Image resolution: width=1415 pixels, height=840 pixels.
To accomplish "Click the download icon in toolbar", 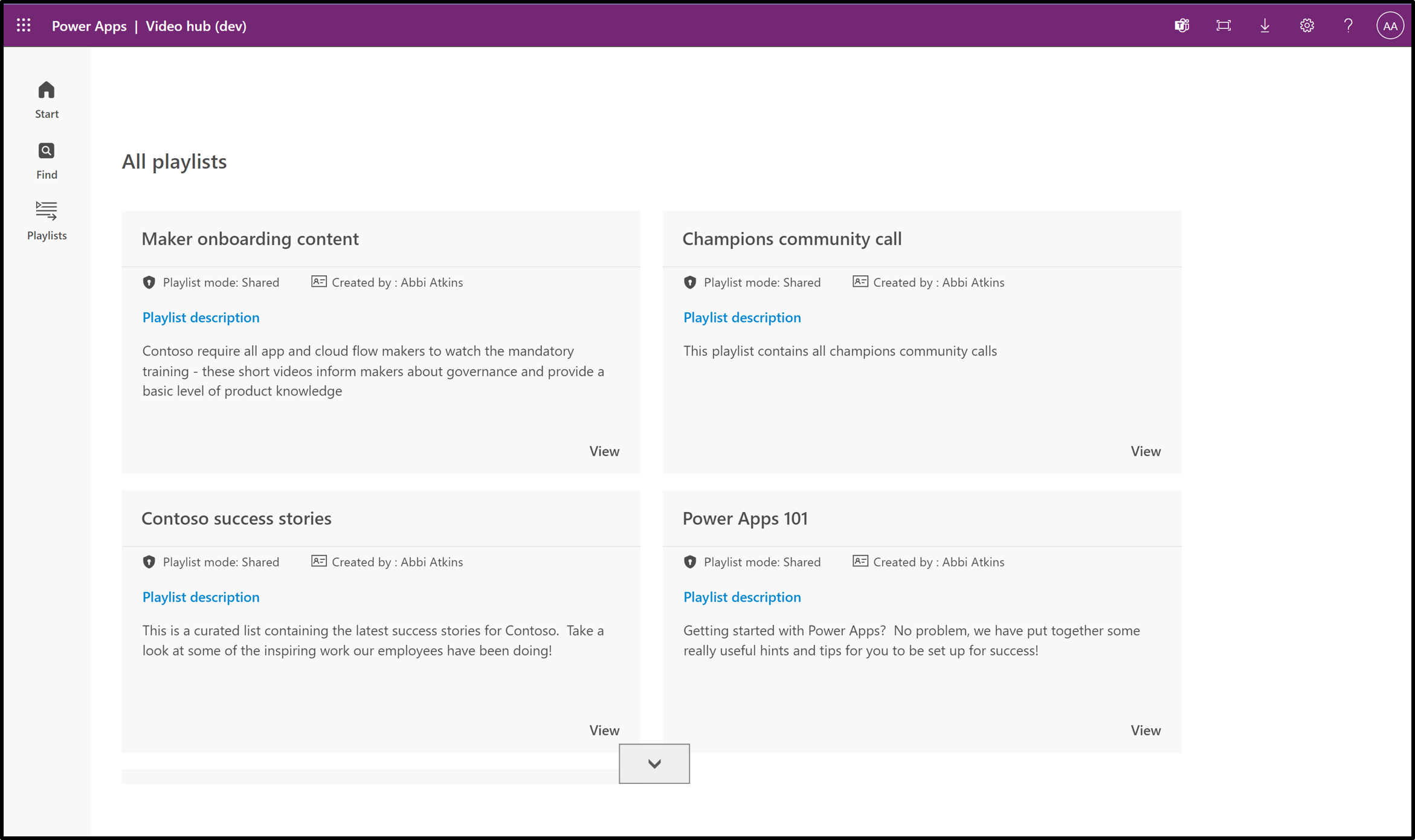I will click(x=1265, y=26).
